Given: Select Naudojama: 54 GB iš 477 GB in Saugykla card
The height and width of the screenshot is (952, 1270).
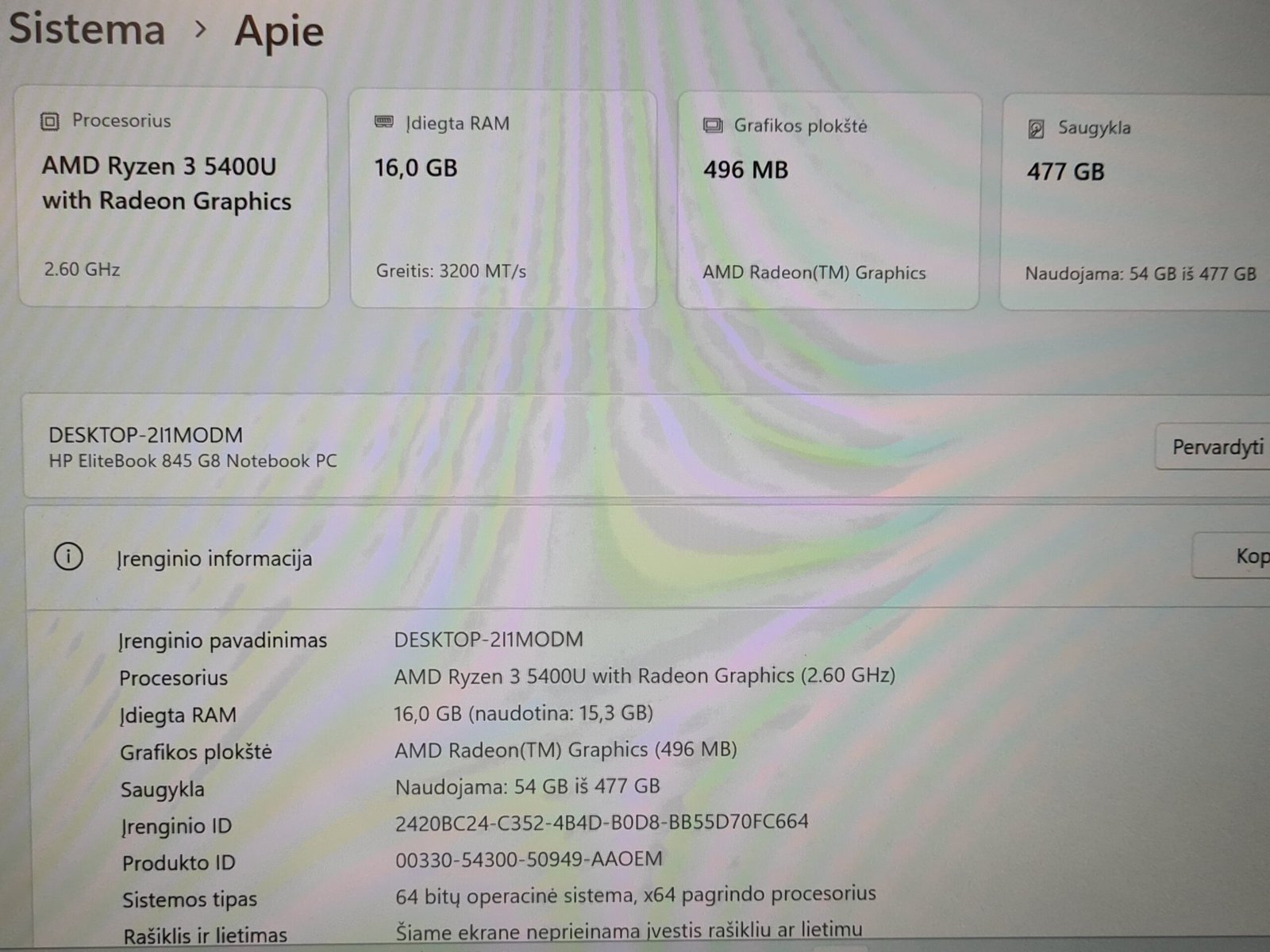Looking at the screenshot, I should point(1141,274).
